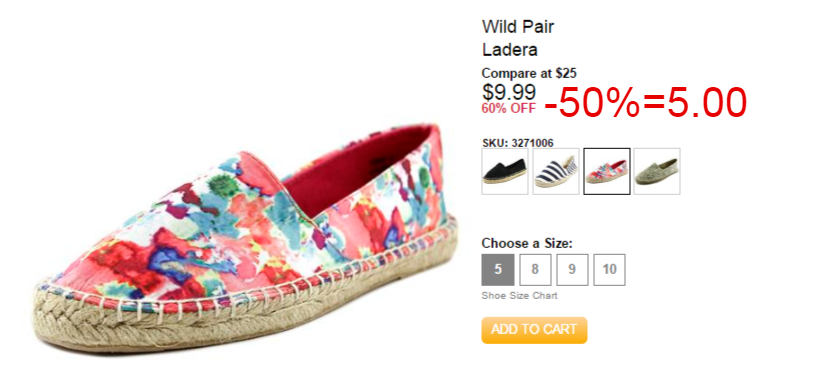The height and width of the screenshot is (368, 820).
Task: Click the $9.99 price text
Action: pyautogui.click(x=509, y=92)
